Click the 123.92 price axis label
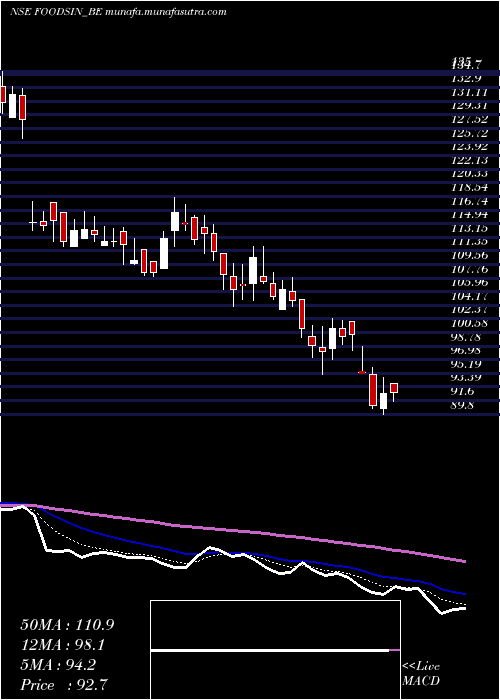 (470, 146)
